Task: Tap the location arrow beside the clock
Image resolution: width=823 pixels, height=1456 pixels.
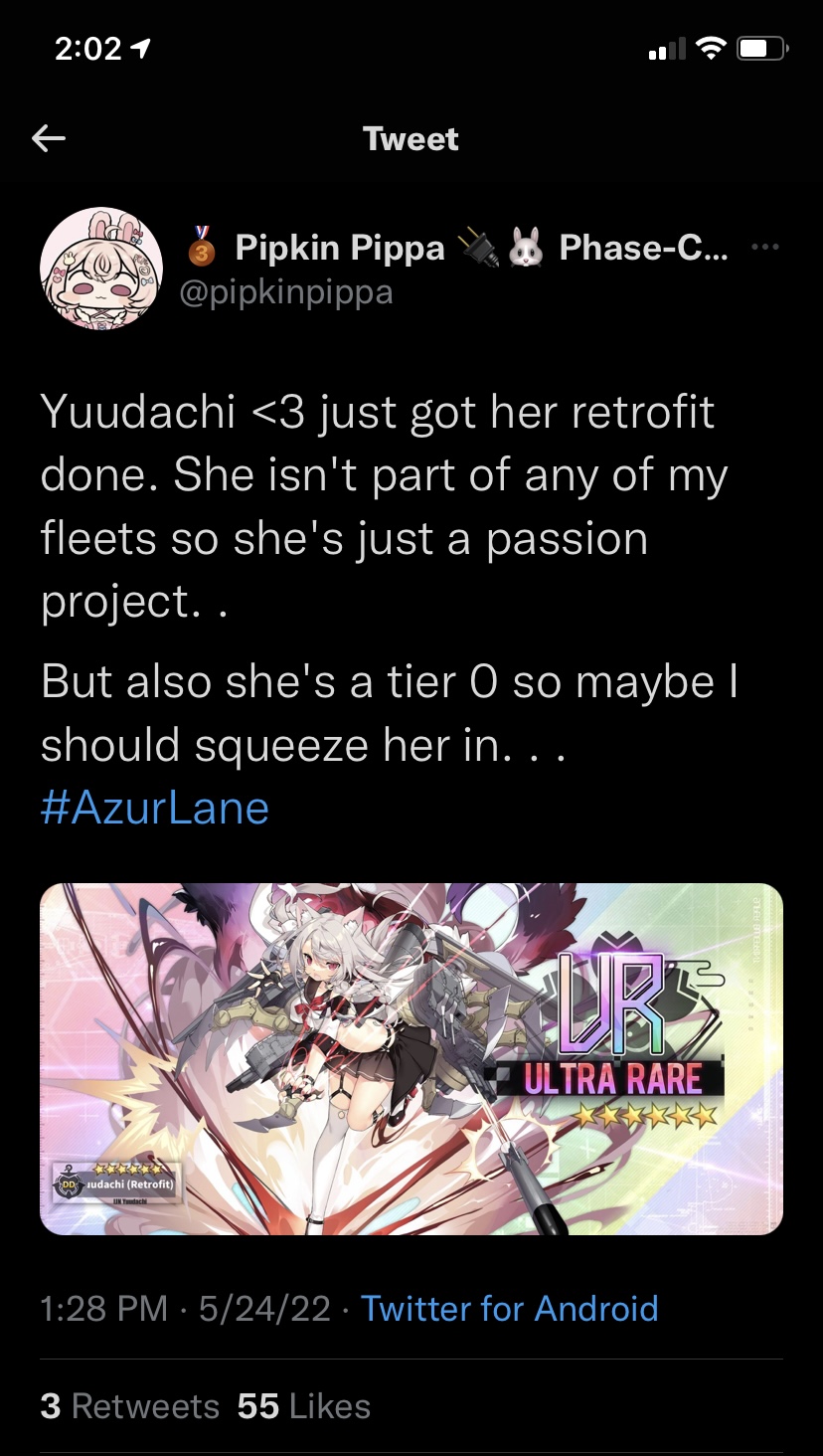Action: [x=141, y=48]
